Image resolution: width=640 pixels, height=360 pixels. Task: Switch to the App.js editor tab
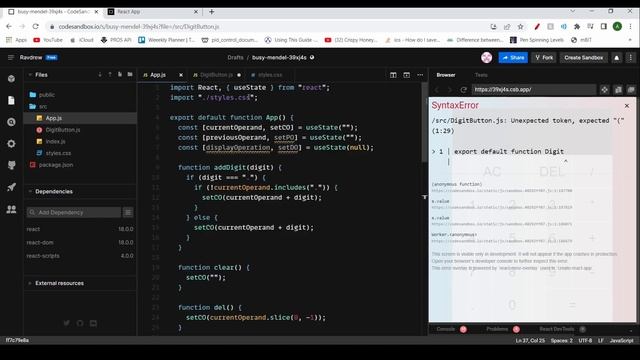(x=158, y=75)
